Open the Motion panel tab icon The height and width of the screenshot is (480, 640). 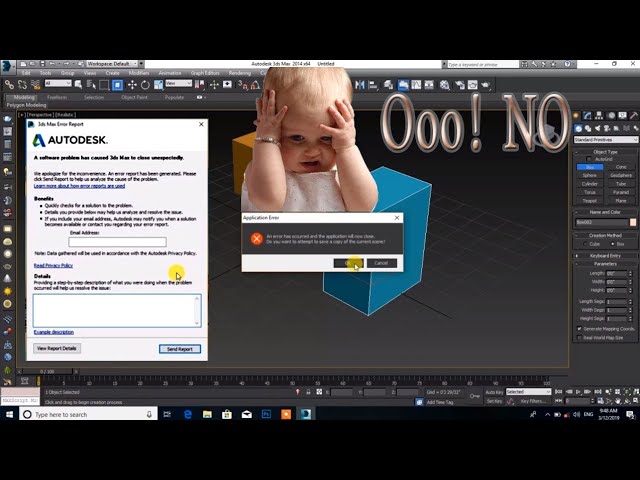(611, 116)
